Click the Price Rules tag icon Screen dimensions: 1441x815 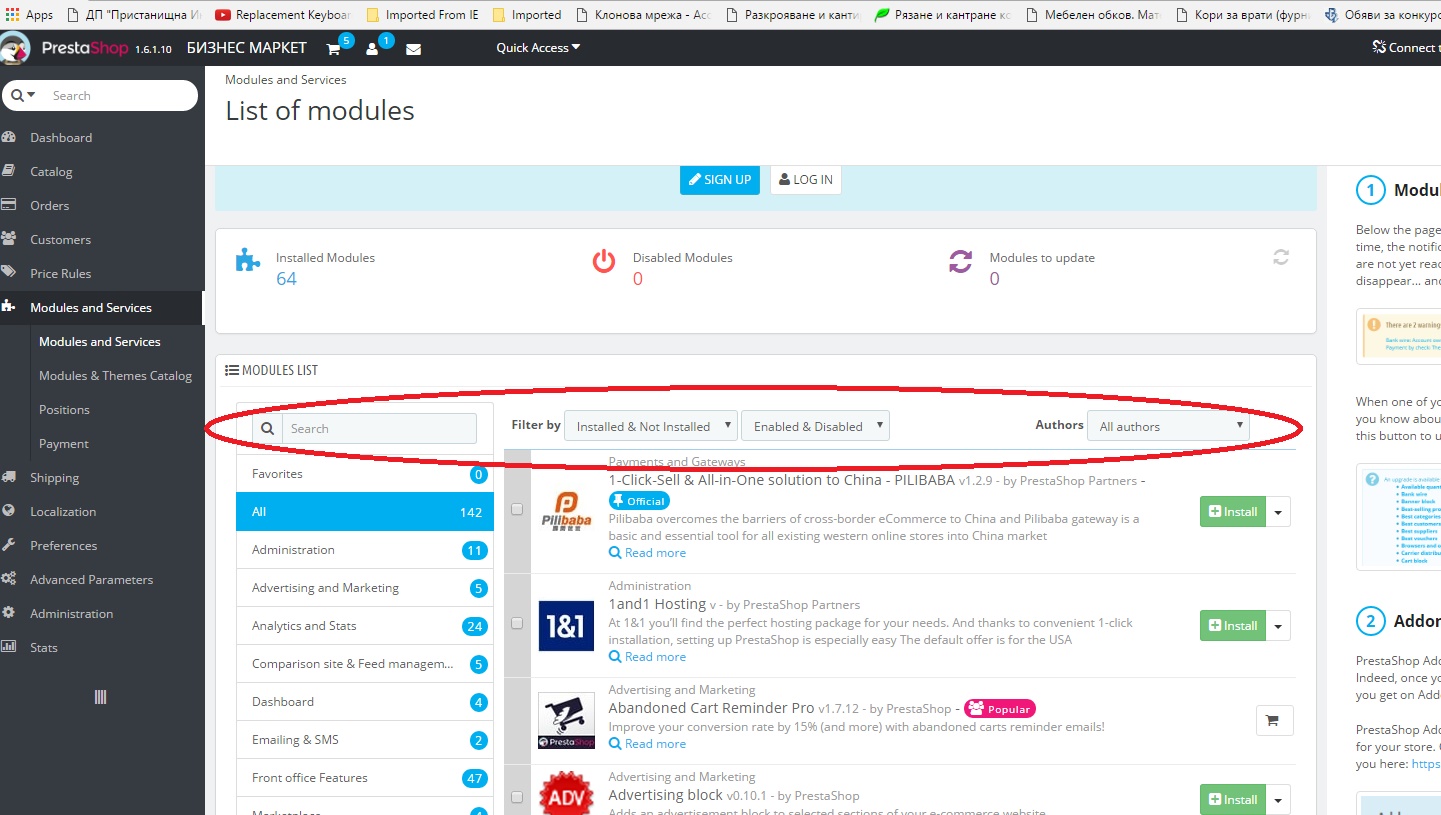pyautogui.click(x=9, y=273)
